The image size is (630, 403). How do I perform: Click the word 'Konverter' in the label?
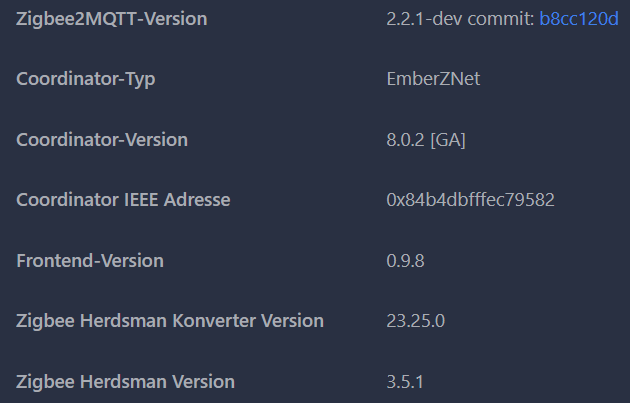tap(214, 321)
